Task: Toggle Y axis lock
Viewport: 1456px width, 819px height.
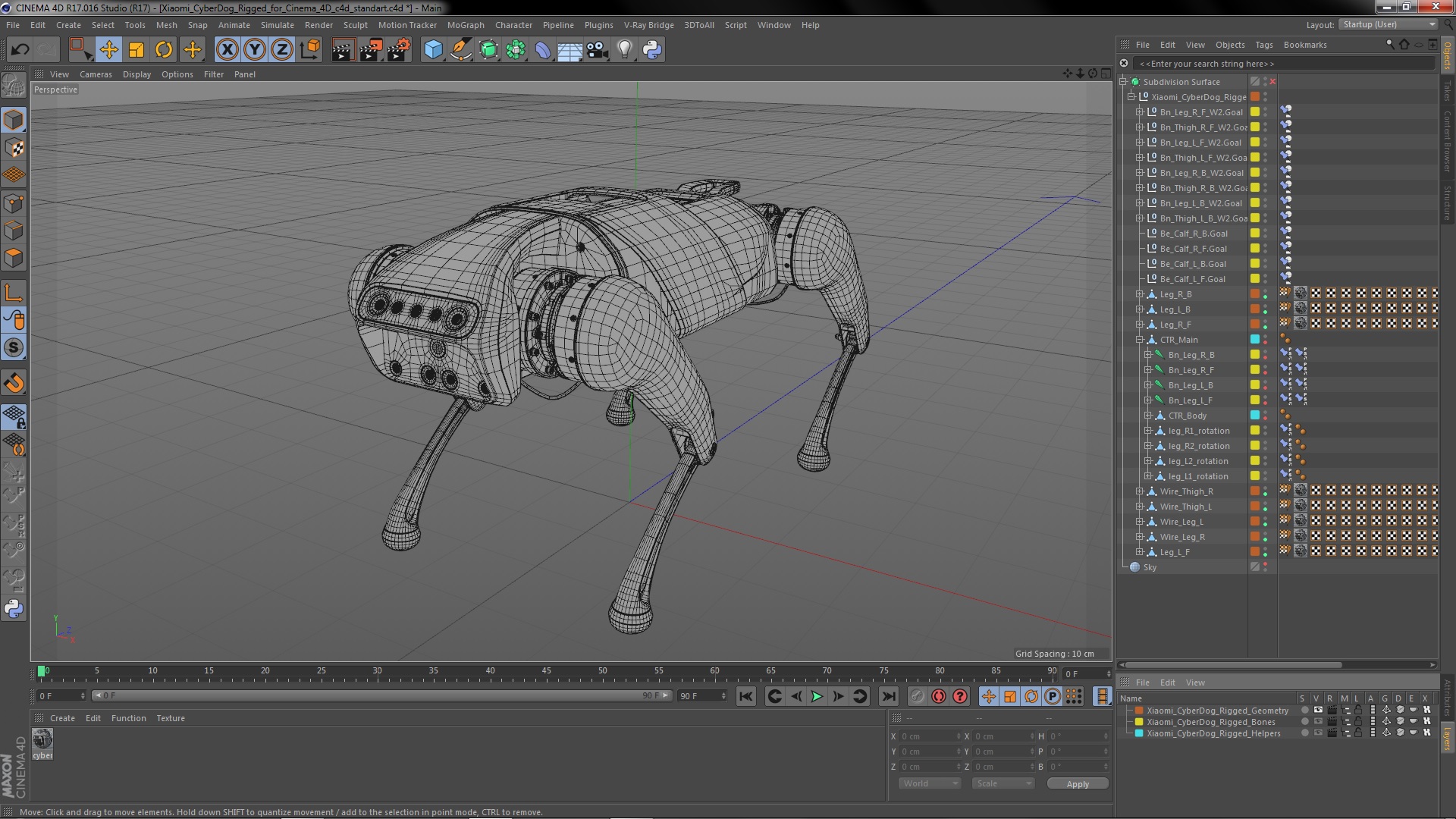Action: (x=255, y=50)
